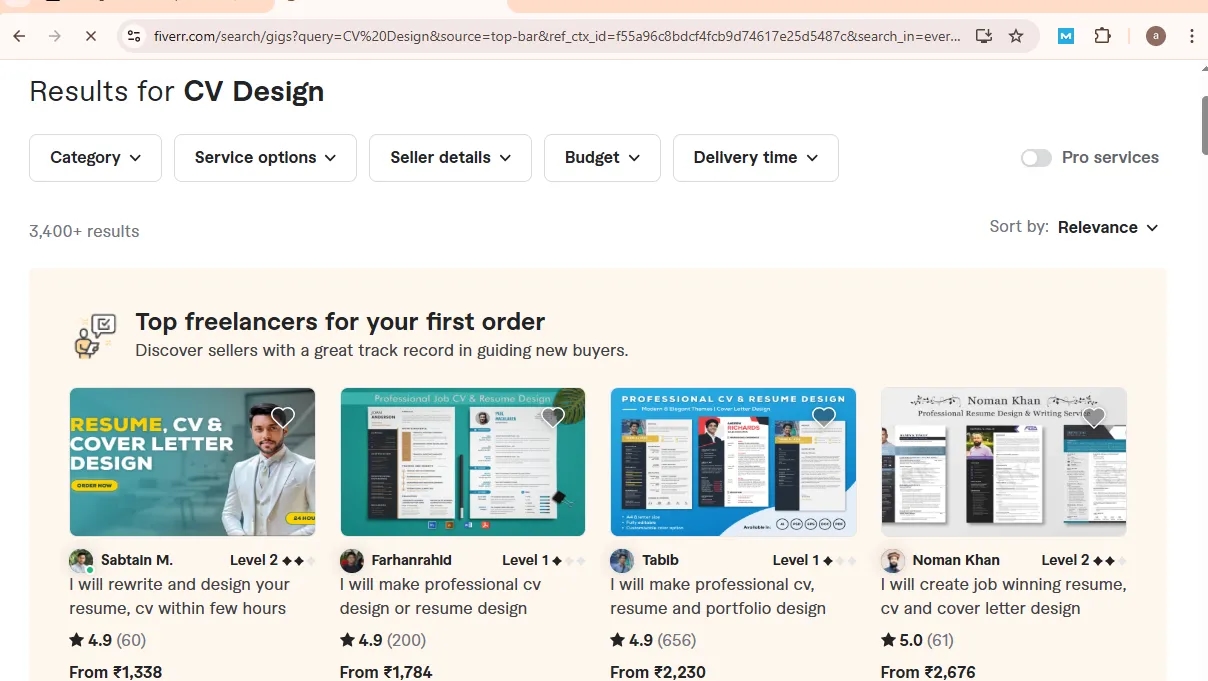Screen dimensions: 1208x681
Task: Open Professional Job CV & Resume Design thumbnail
Action: pos(463,462)
